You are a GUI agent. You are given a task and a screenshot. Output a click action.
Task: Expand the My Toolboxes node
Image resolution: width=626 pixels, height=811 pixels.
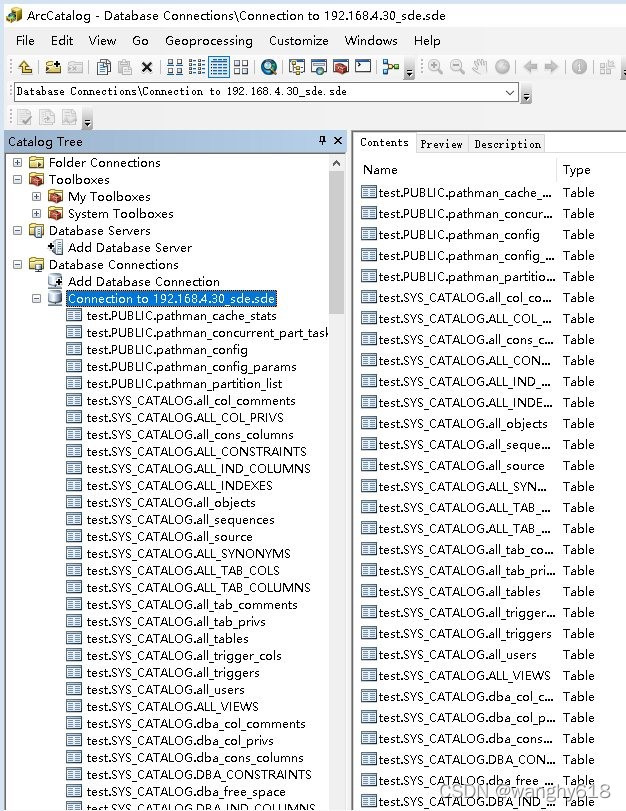(x=36, y=197)
